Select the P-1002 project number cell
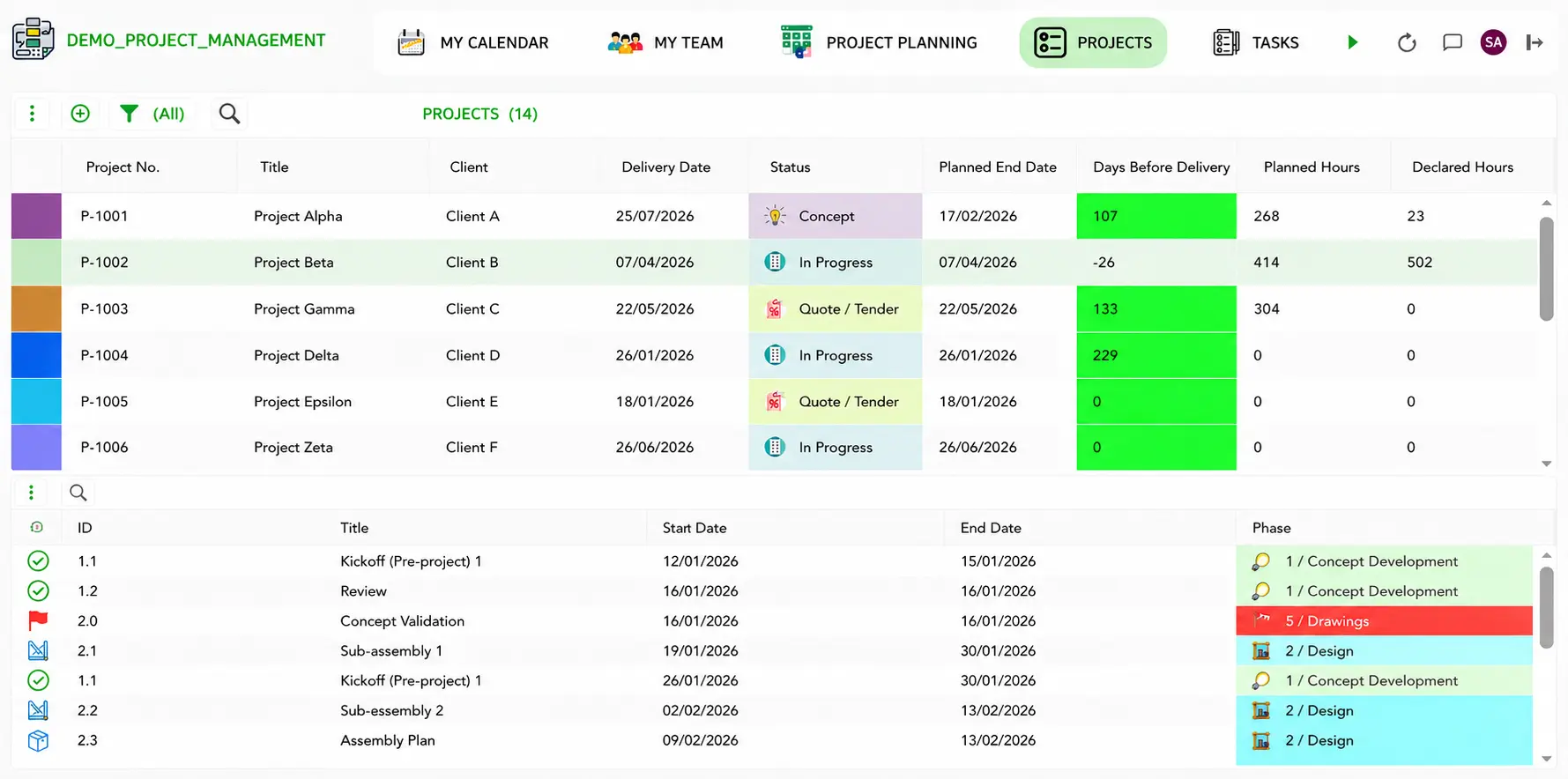The height and width of the screenshot is (779, 1568). pos(104,263)
